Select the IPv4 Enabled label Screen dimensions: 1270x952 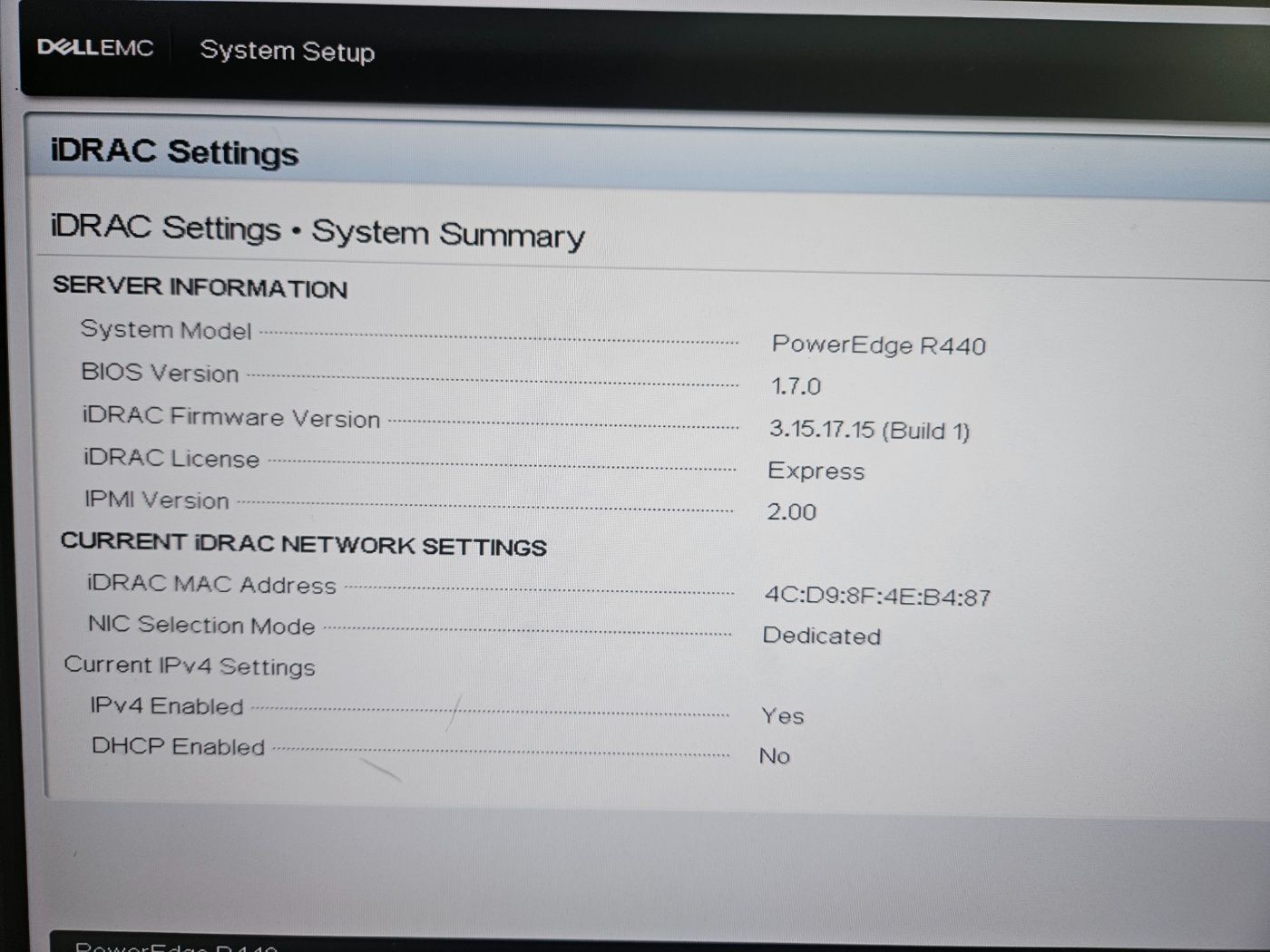[x=167, y=705]
